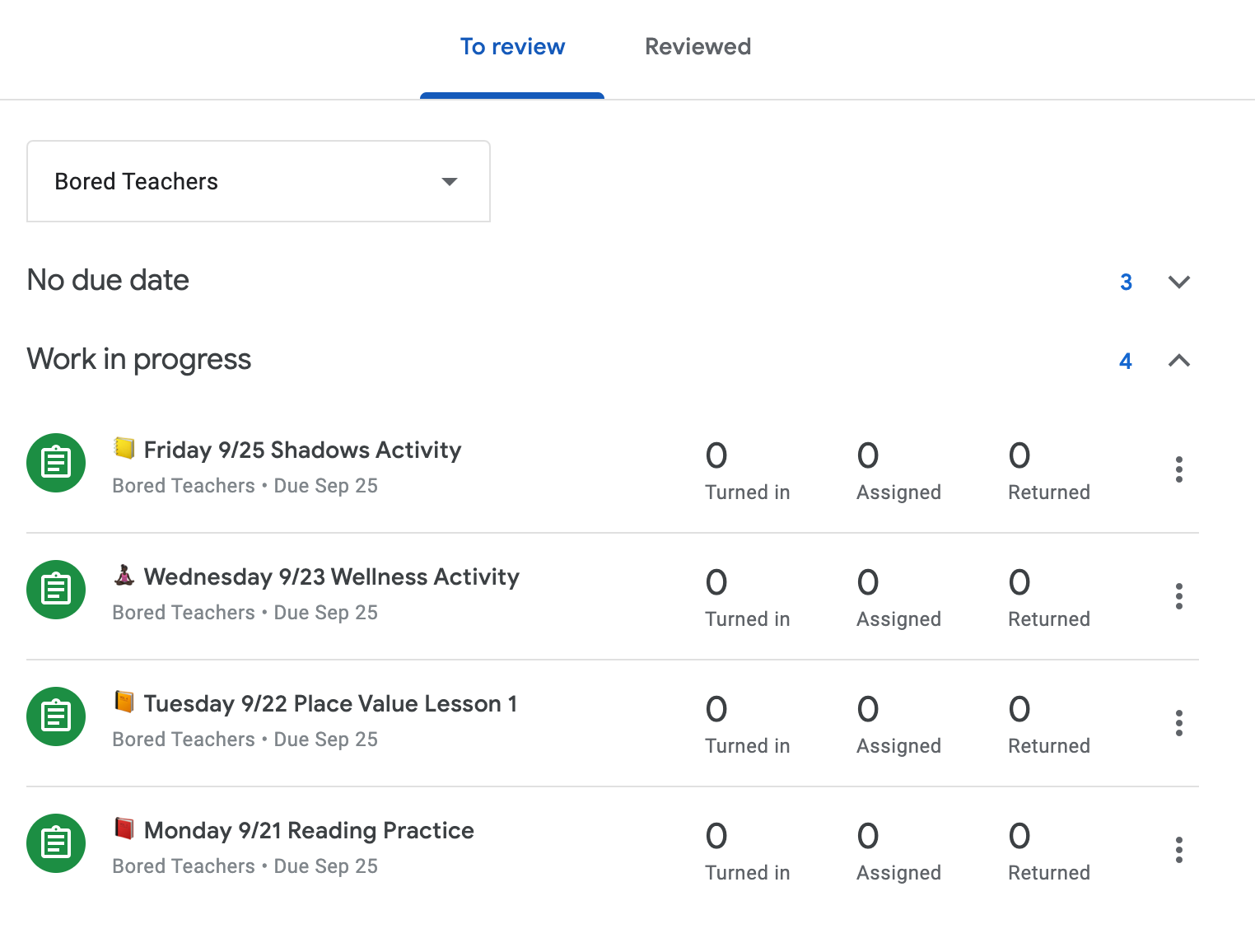Open Tuesday 9/22 Place Value Lesson 1
The image size is (1255, 952).
(x=330, y=704)
